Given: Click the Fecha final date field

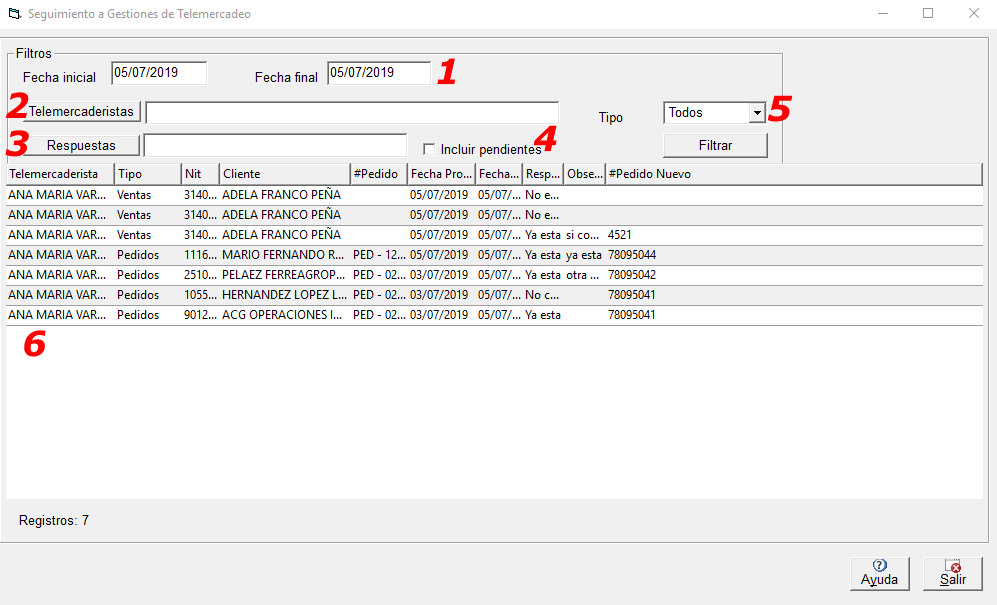Looking at the screenshot, I should click(x=378, y=73).
